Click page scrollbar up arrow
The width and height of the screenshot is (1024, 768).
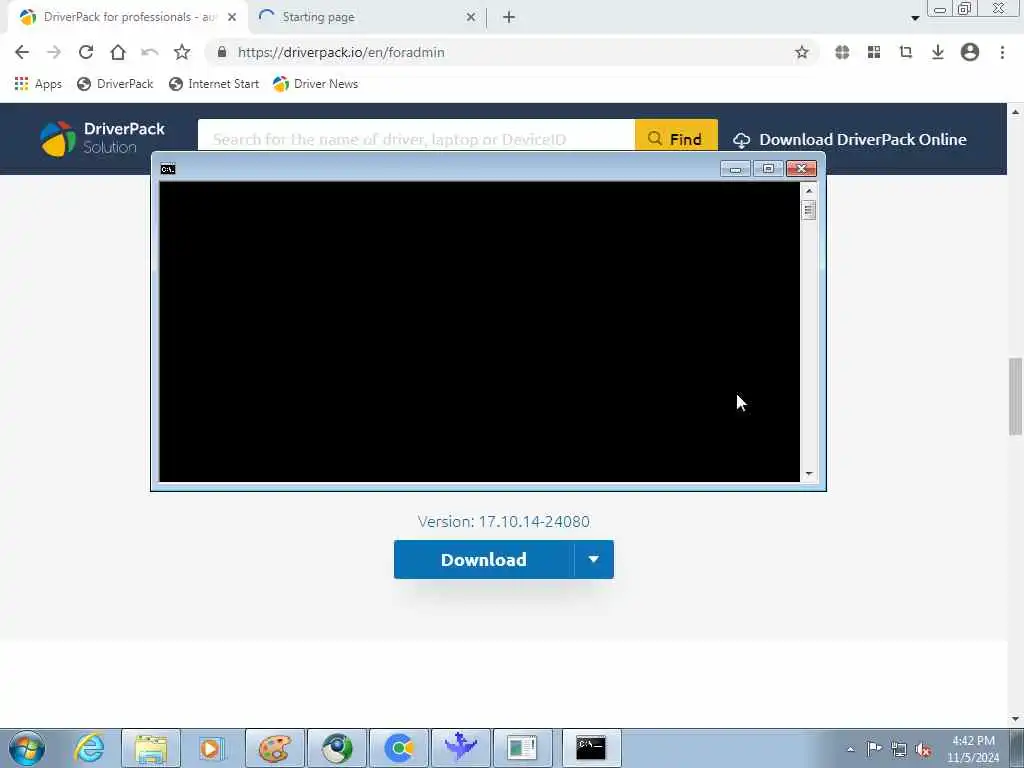[1015, 112]
